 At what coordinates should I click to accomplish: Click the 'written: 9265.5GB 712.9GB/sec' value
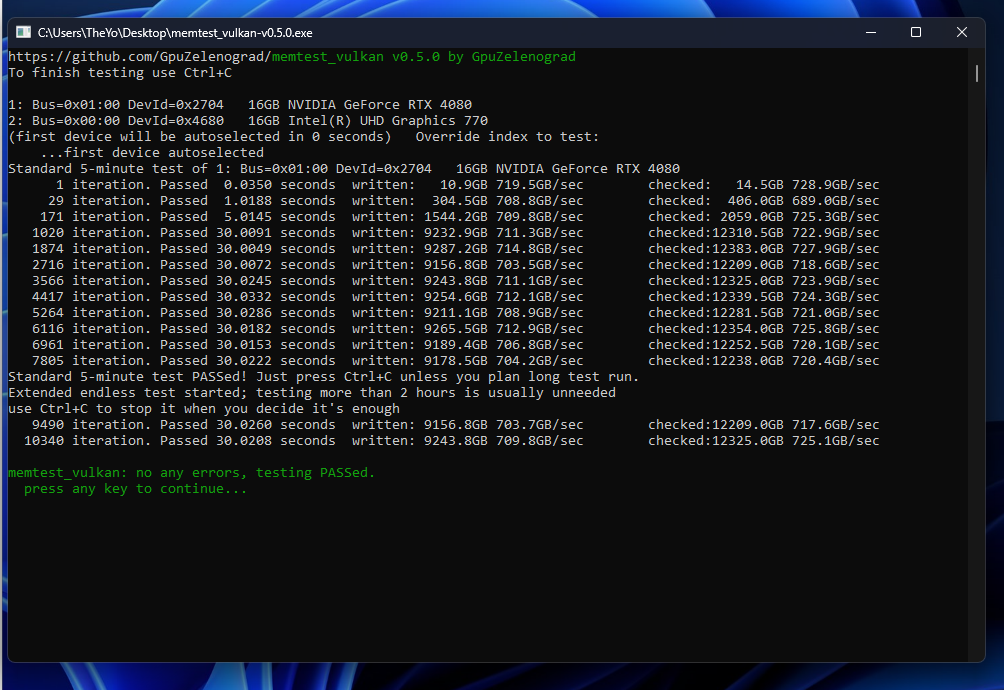click(x=467, y=328)
